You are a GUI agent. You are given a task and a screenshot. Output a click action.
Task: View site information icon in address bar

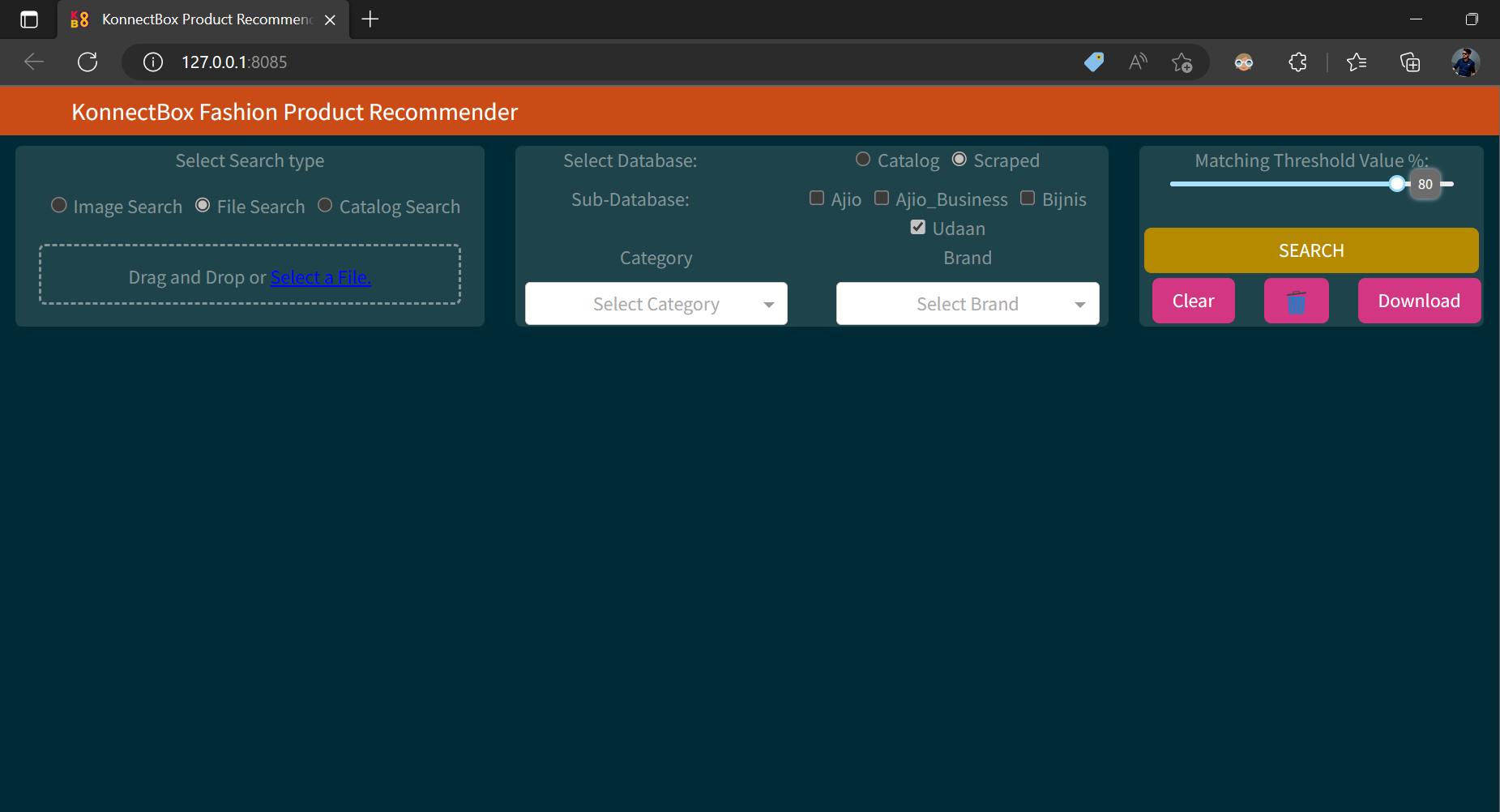coord(153,62)
